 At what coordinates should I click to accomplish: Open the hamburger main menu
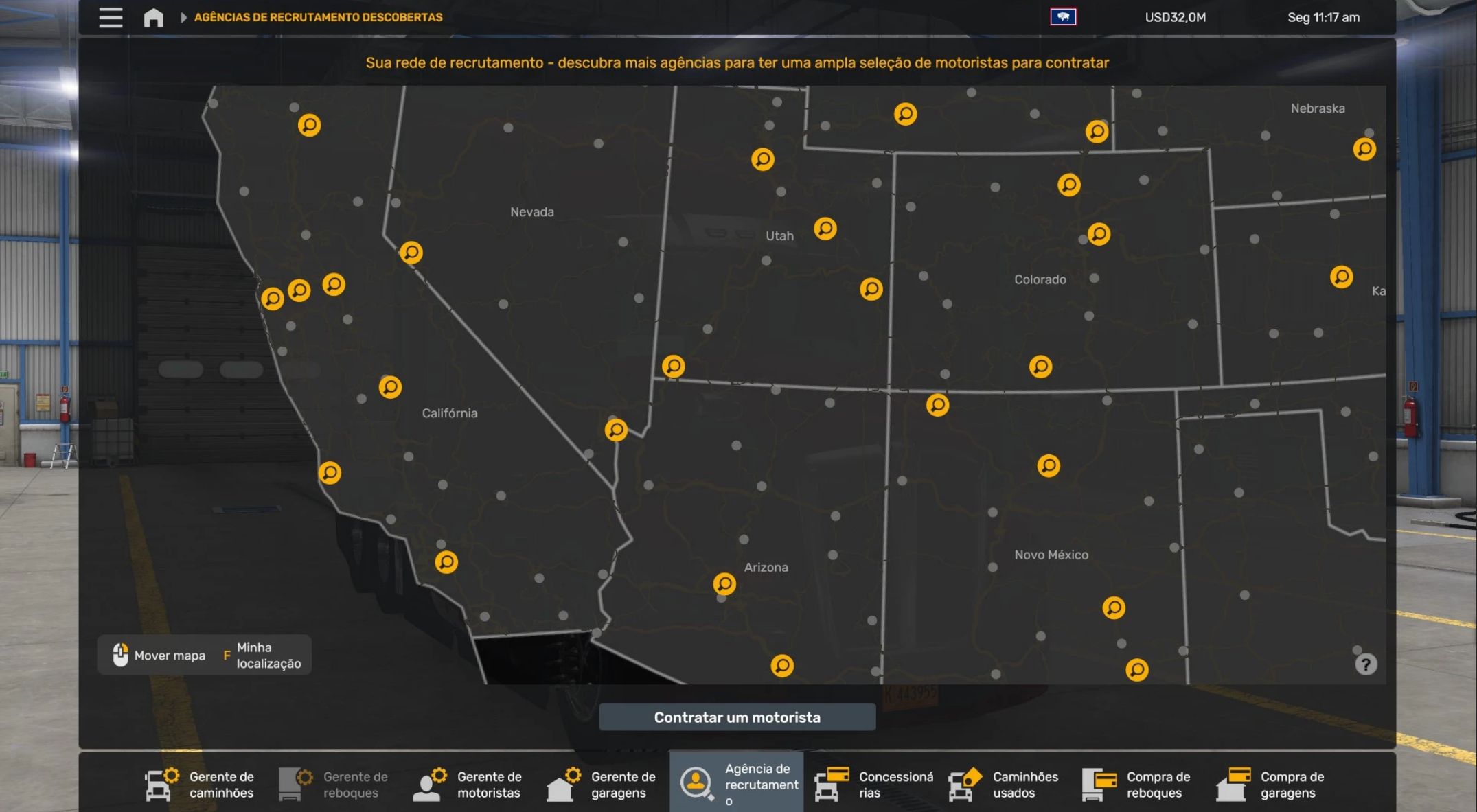pyautogui.click(x=111, y=17)
